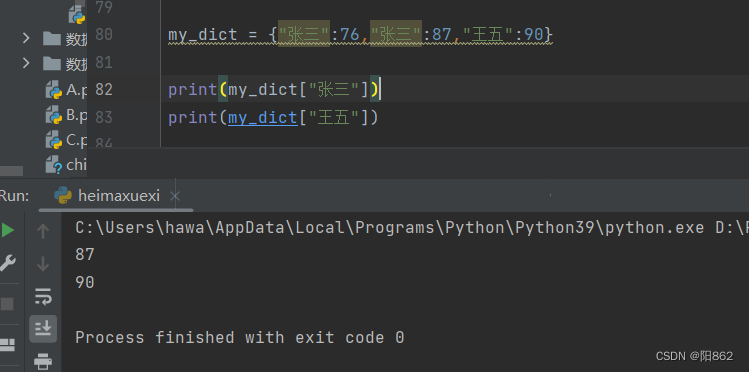Jump up the stack trace arrow
The height and width of the screenshot is (372, 749).
[43, 231]
